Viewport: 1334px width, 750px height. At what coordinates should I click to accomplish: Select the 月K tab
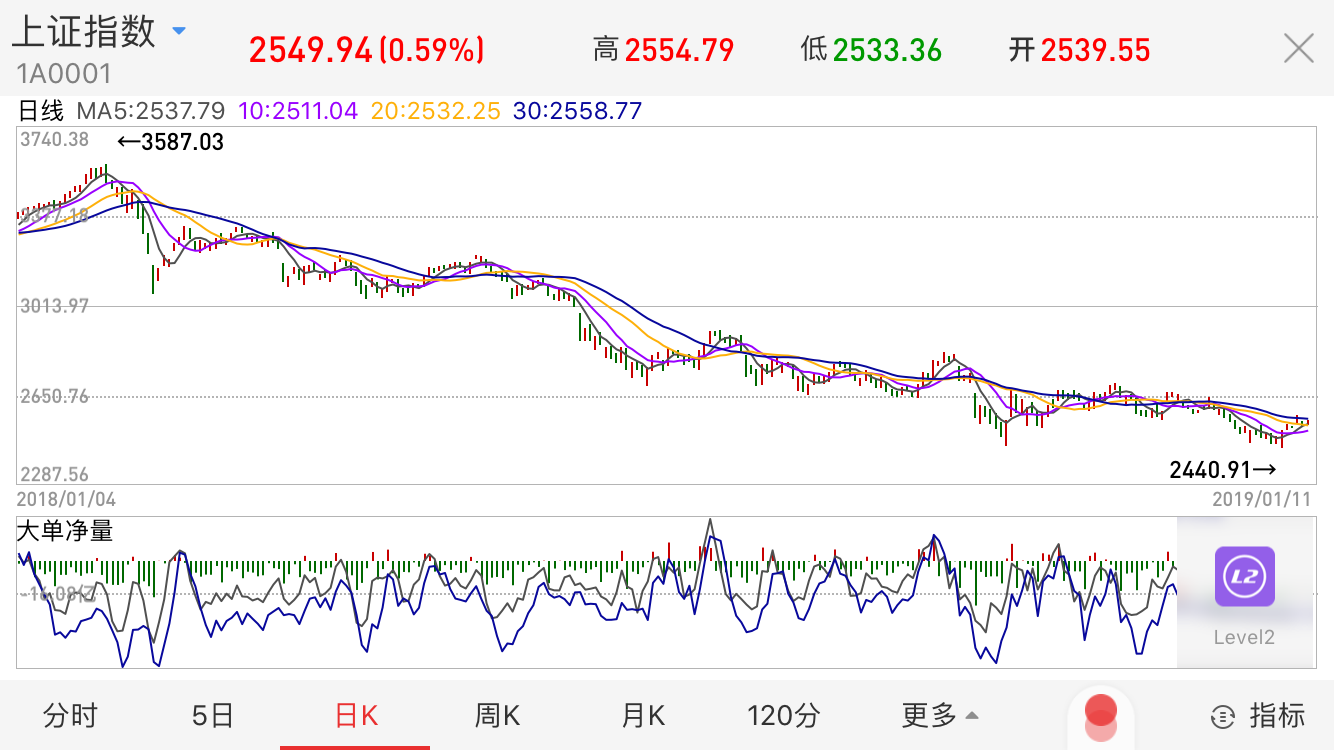[x=643, y=715]
